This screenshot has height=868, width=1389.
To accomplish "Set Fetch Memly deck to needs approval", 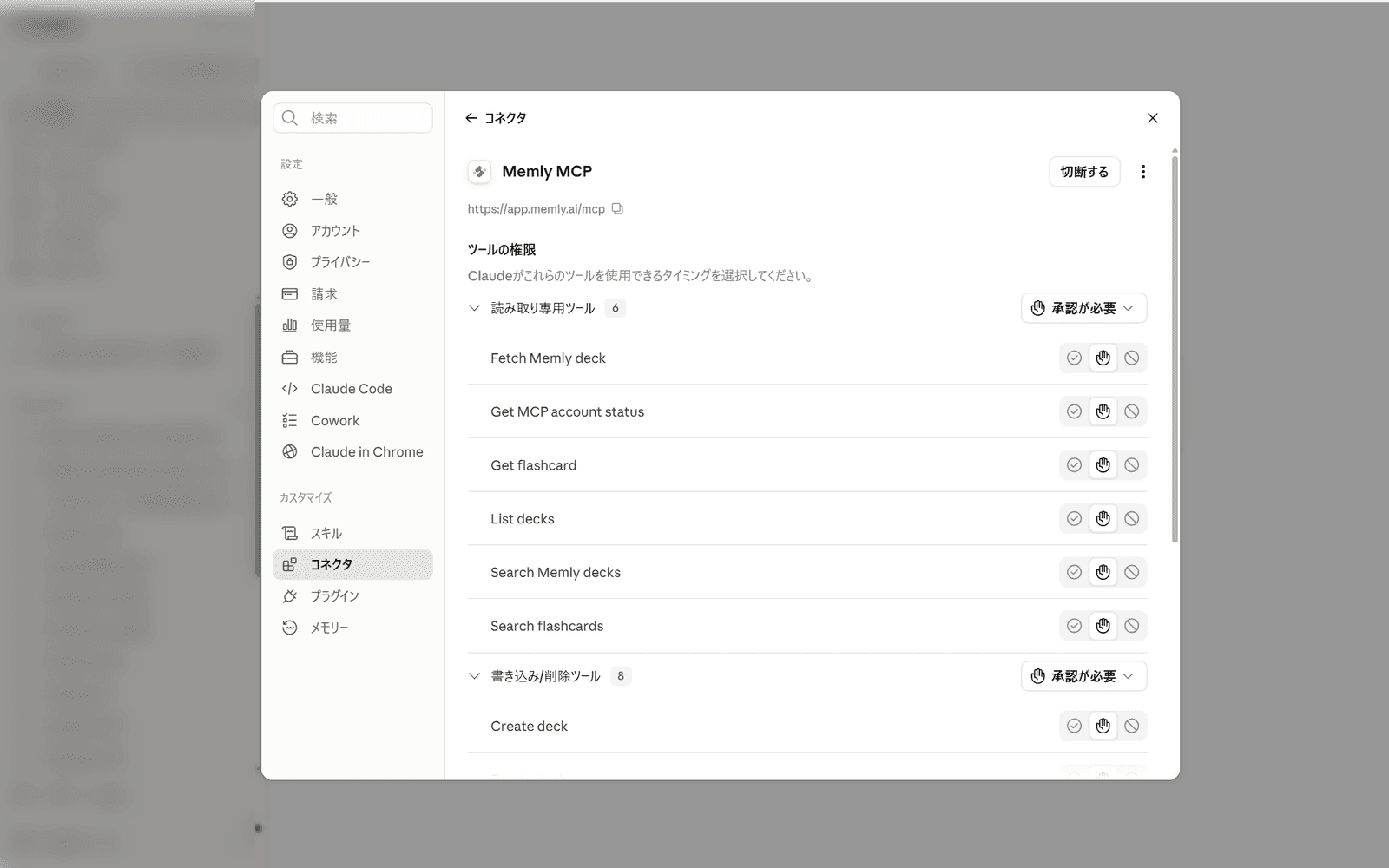I will pyautogui.click(x=1103, y=358).
